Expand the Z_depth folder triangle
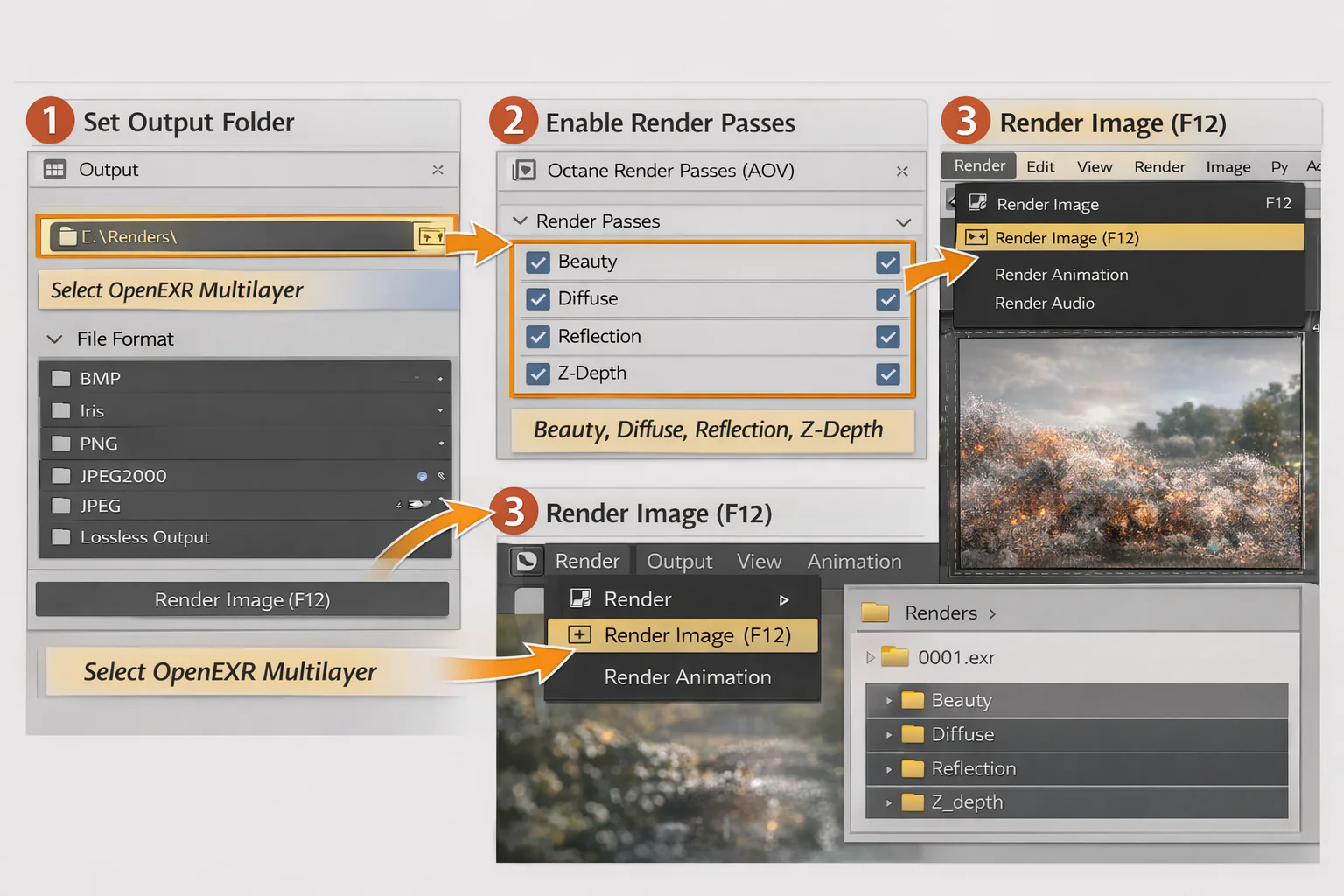 pos(889,802)
